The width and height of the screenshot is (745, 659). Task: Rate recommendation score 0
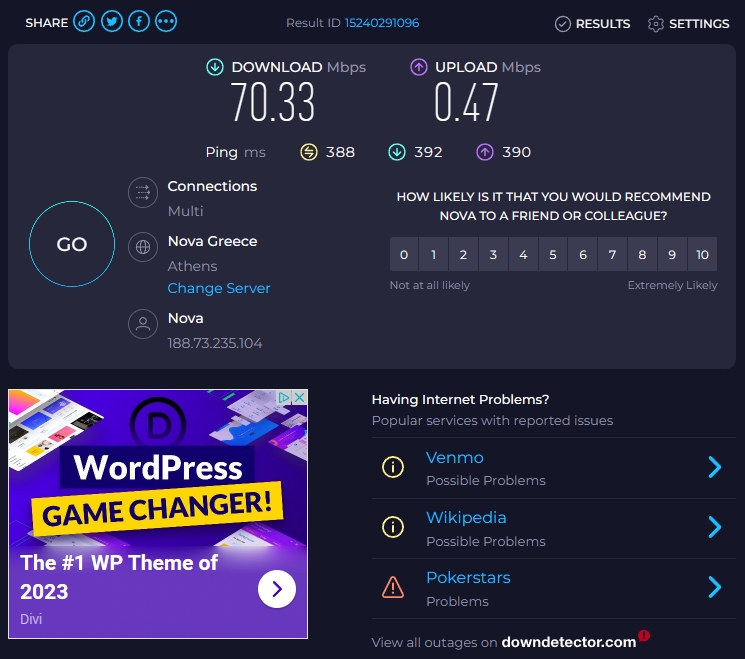click(x=404, y=254)
